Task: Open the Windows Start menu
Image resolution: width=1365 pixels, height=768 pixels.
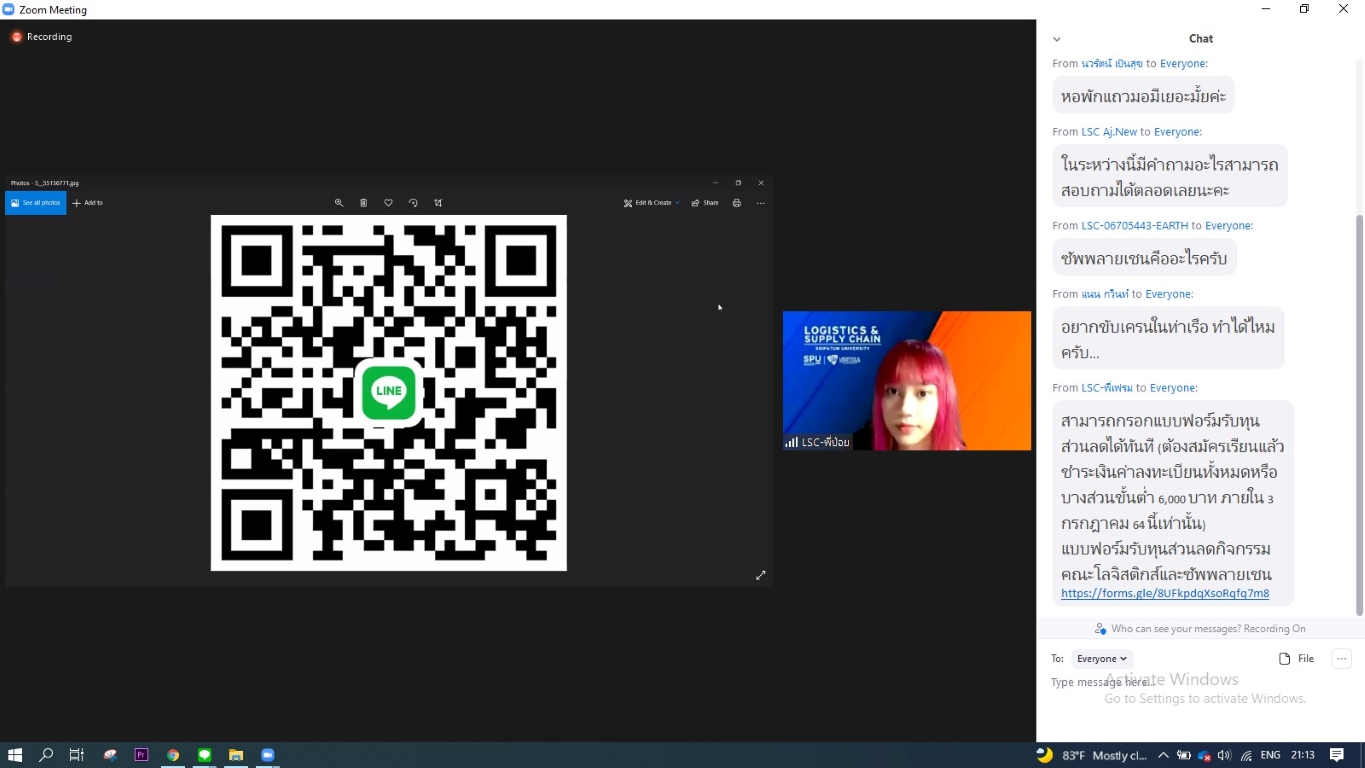Action: (15, 755)
